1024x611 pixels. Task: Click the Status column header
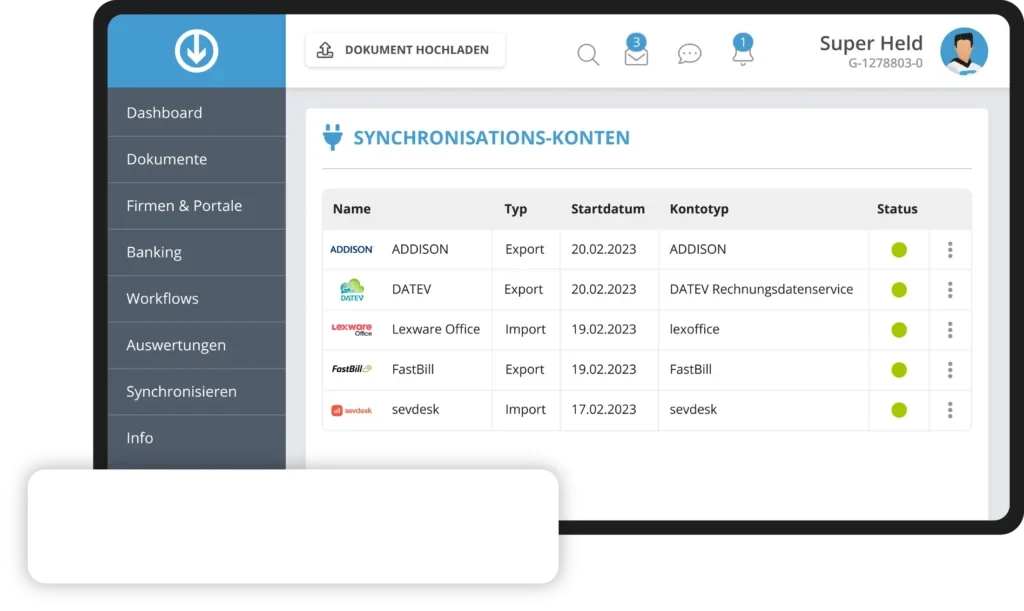897,209
